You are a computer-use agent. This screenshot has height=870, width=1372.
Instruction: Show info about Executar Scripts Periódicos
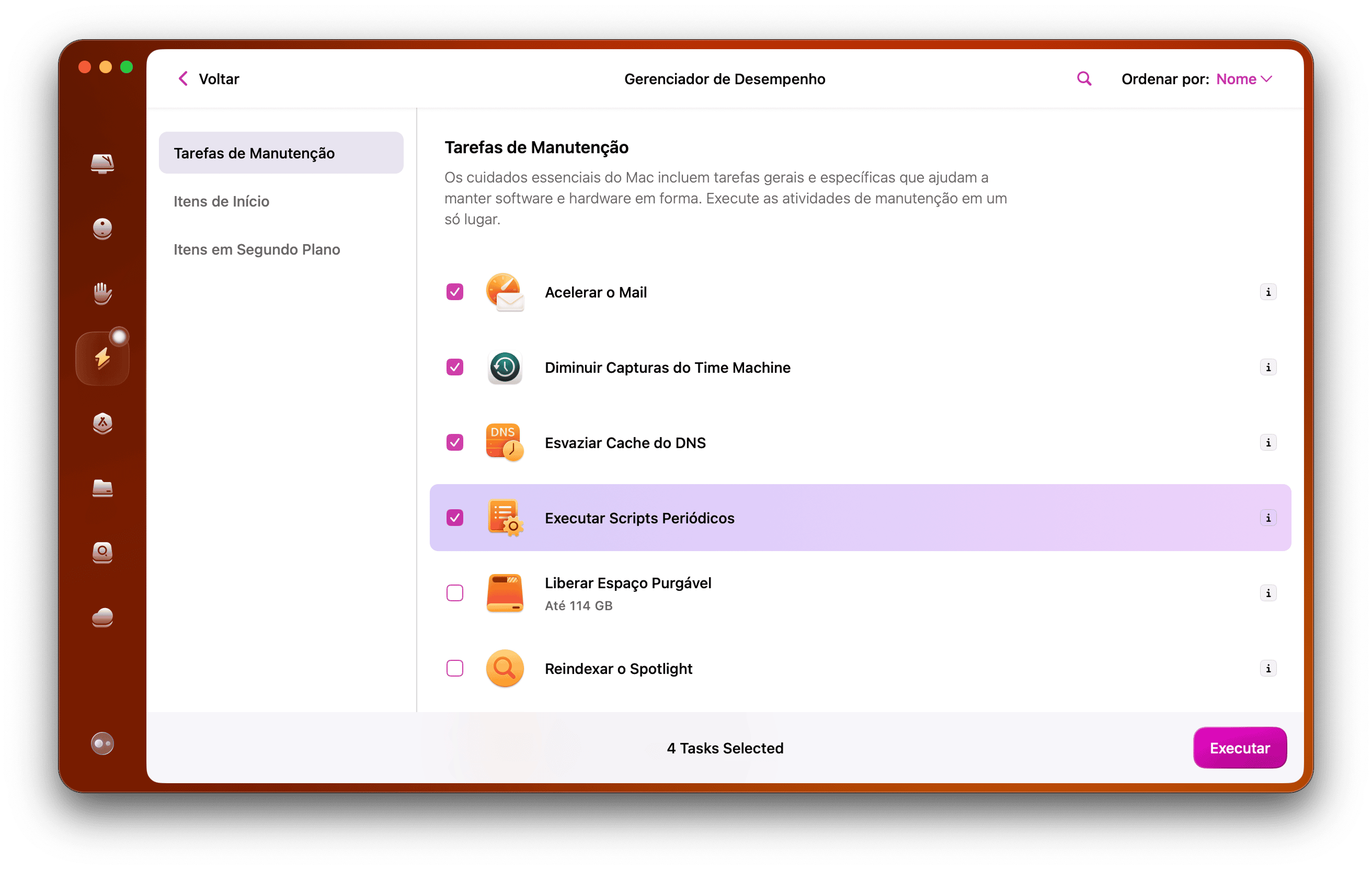point(1268,518)
